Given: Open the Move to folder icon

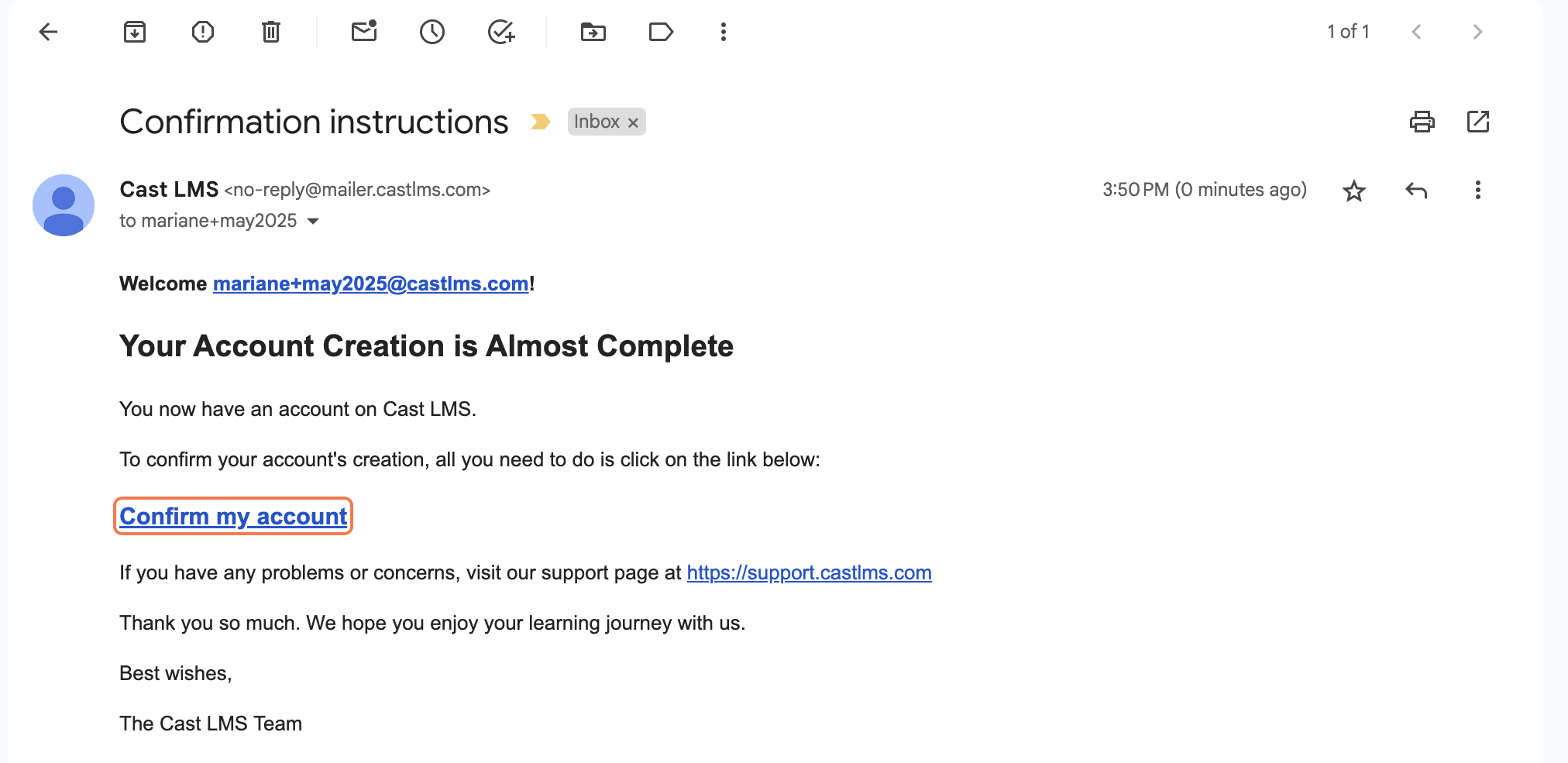Looking at the screenshot, I should tap(593, 32).
